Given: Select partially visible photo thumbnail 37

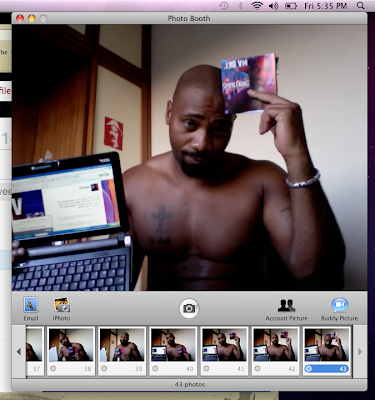Looking at the screenshot, I should [34, 345].
